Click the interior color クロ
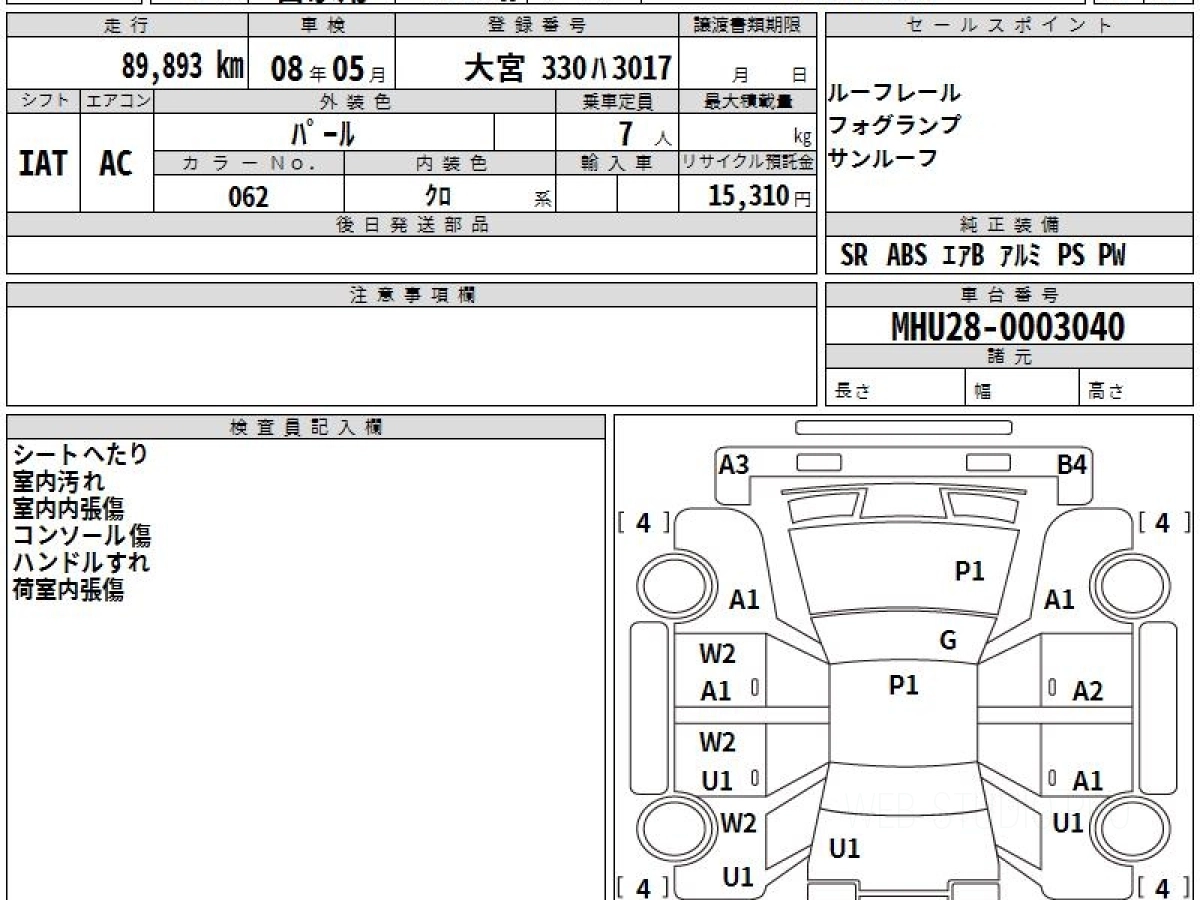Viewport: 1200px width, 900px height. point(437,196)
